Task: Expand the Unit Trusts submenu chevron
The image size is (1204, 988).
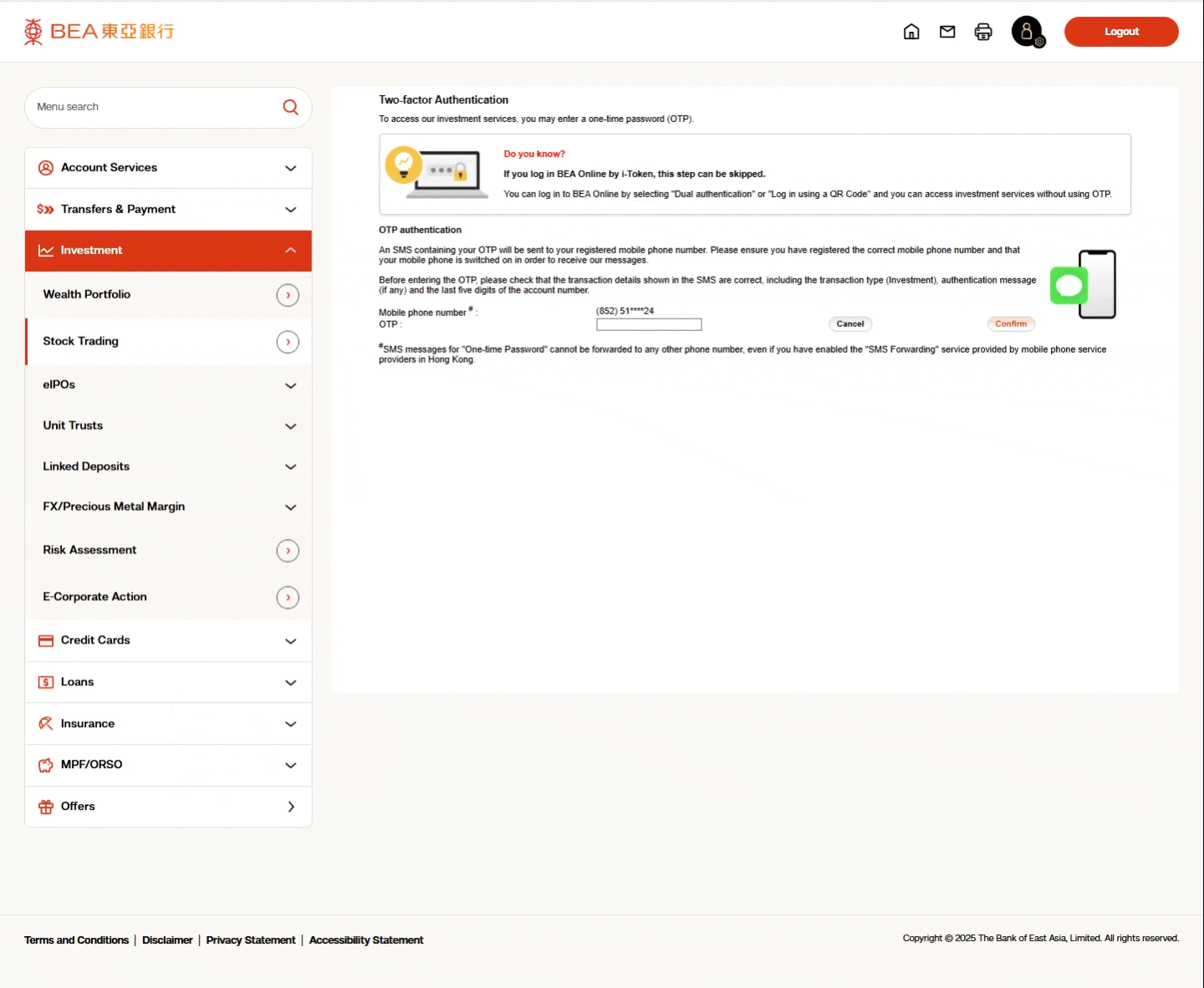Action: 291,426
